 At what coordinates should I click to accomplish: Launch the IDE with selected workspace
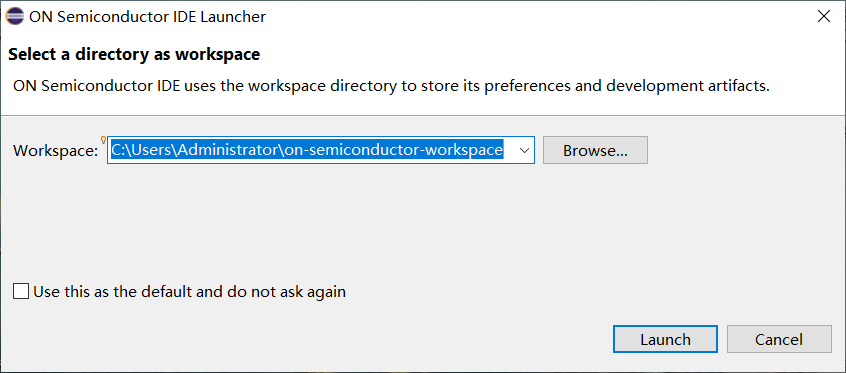(665, 340)
